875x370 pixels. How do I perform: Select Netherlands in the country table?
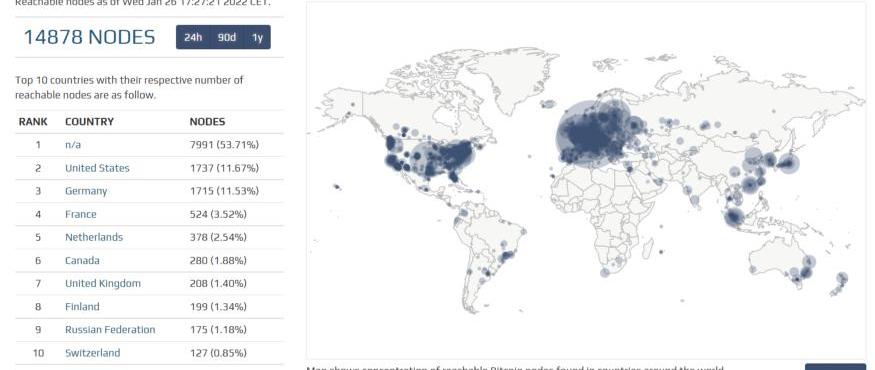tap(94, 237)
